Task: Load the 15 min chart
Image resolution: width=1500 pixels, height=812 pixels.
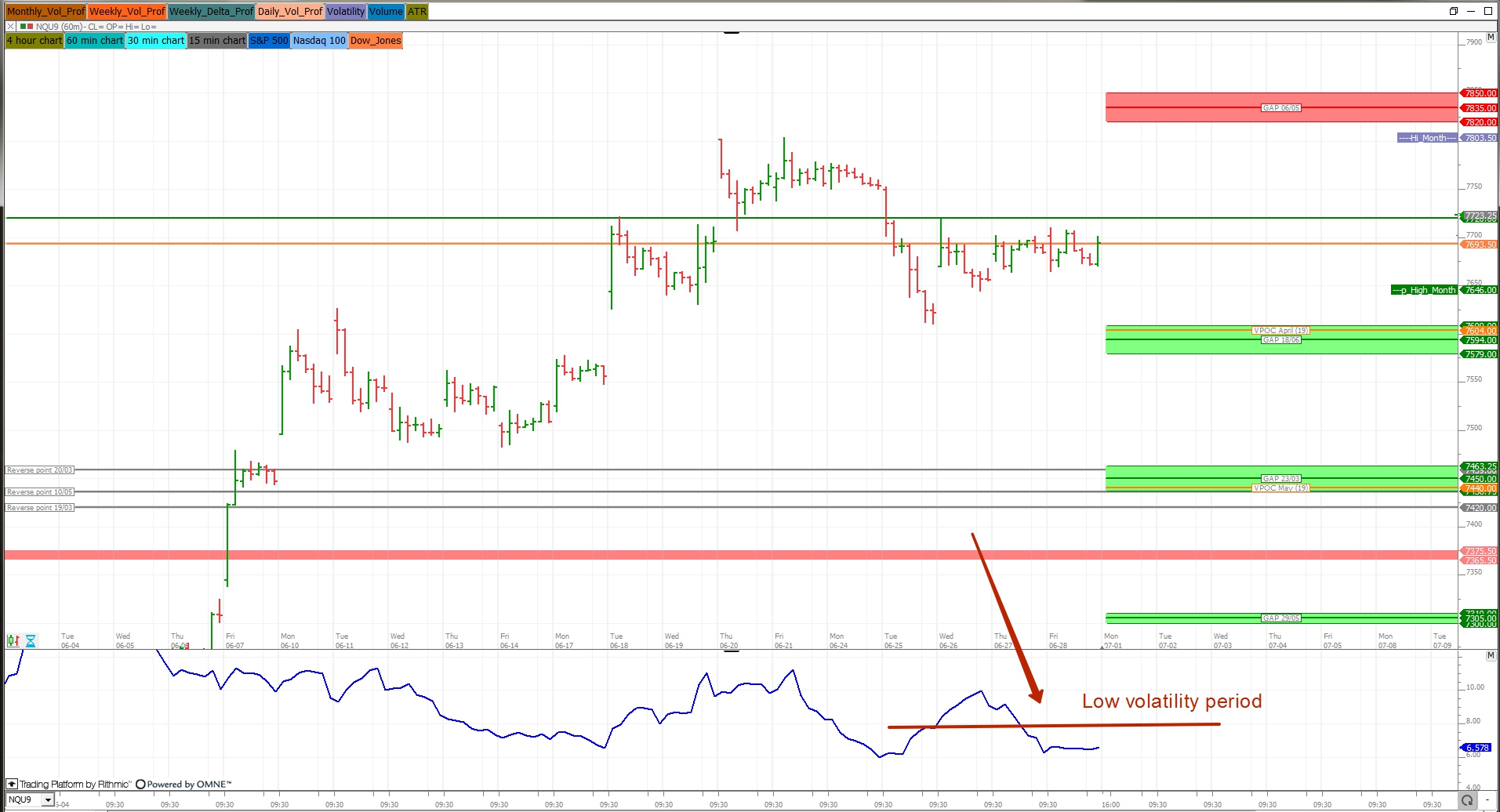Action: point(217,41)
